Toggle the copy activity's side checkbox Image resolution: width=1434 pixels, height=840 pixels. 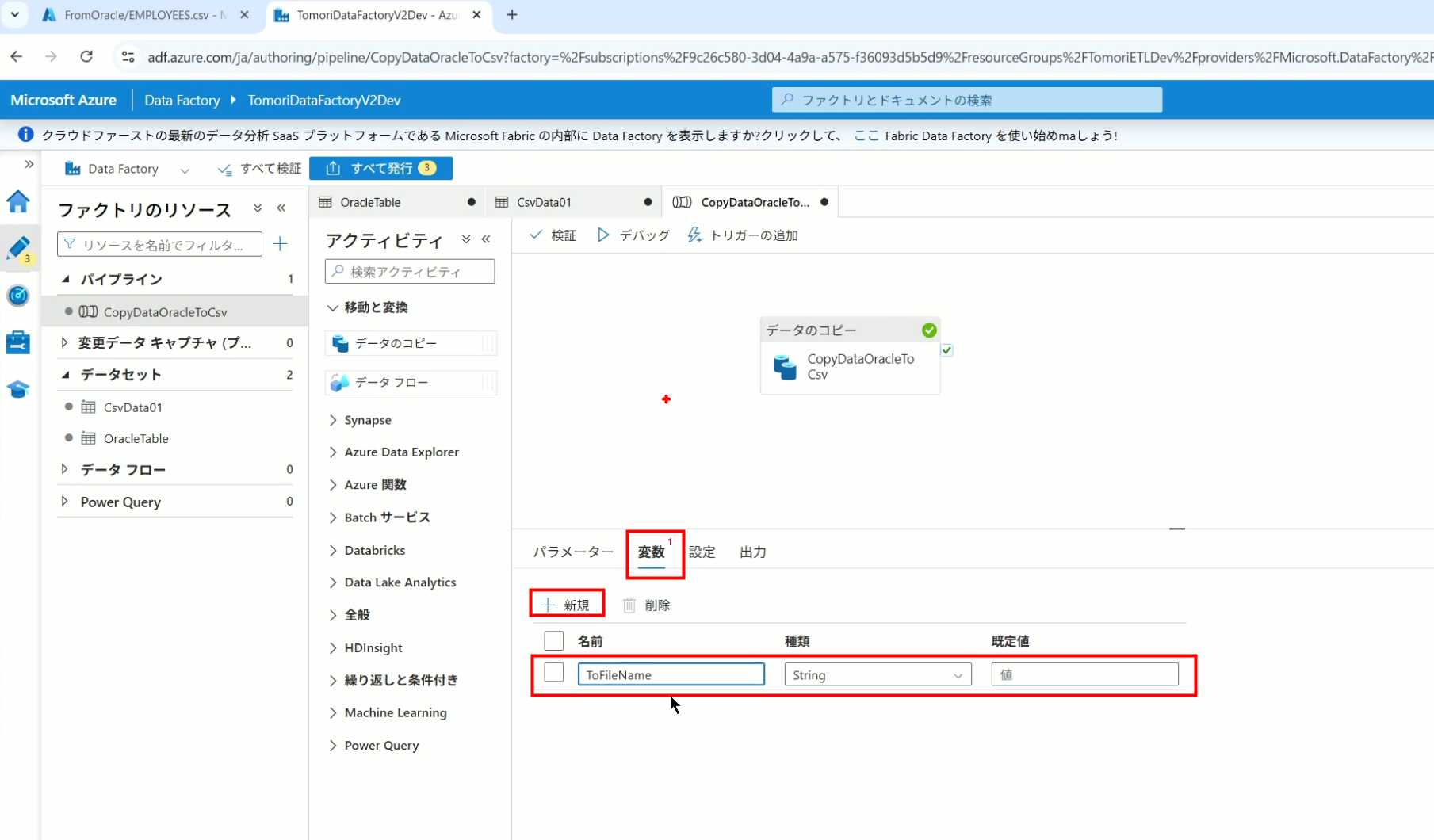pyautogui.click(x=947, y=350)
